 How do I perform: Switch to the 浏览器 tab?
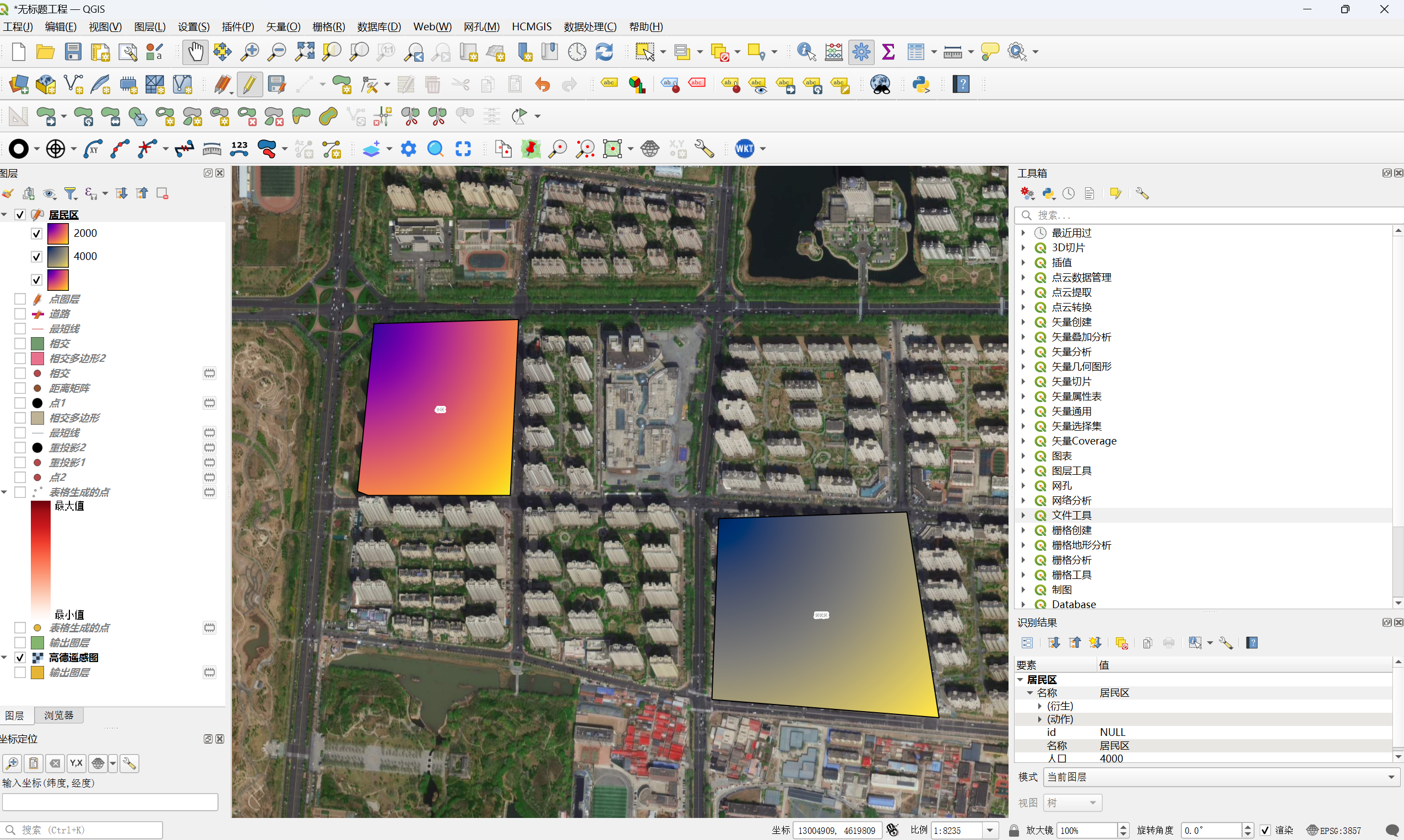[58, 715]
